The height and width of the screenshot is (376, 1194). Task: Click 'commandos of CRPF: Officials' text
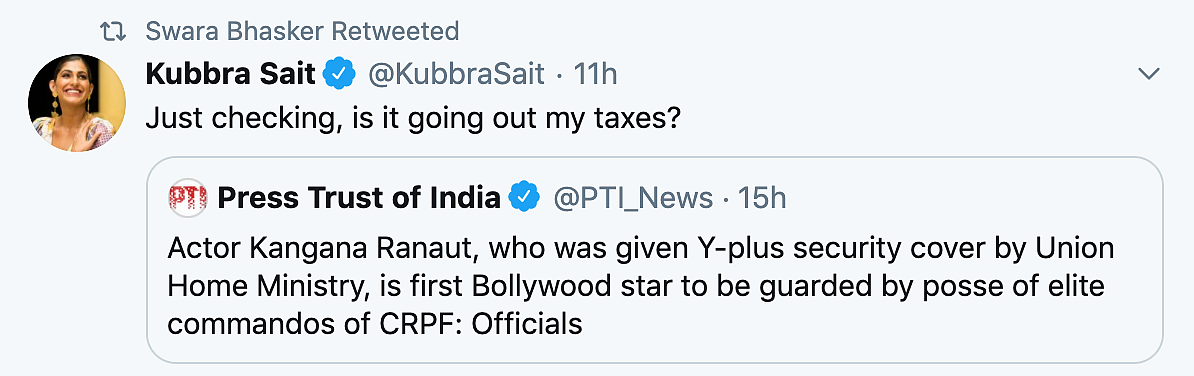tap(375, 324)
